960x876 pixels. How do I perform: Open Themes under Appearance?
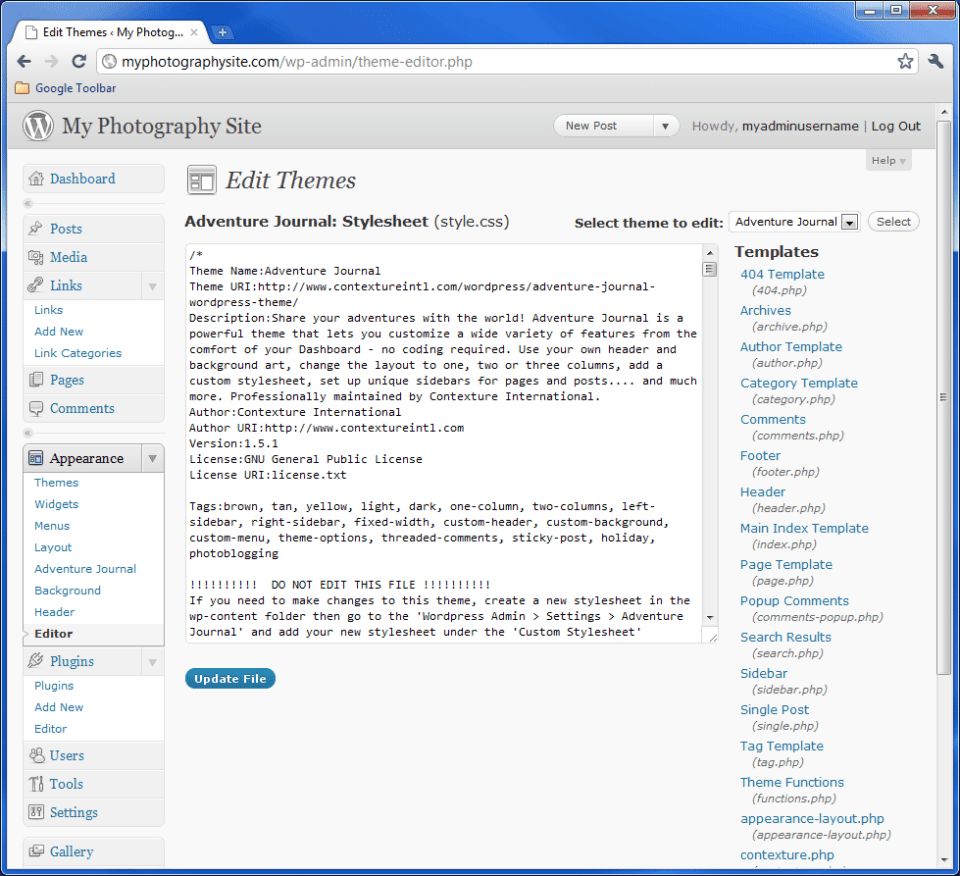point(56,482)
